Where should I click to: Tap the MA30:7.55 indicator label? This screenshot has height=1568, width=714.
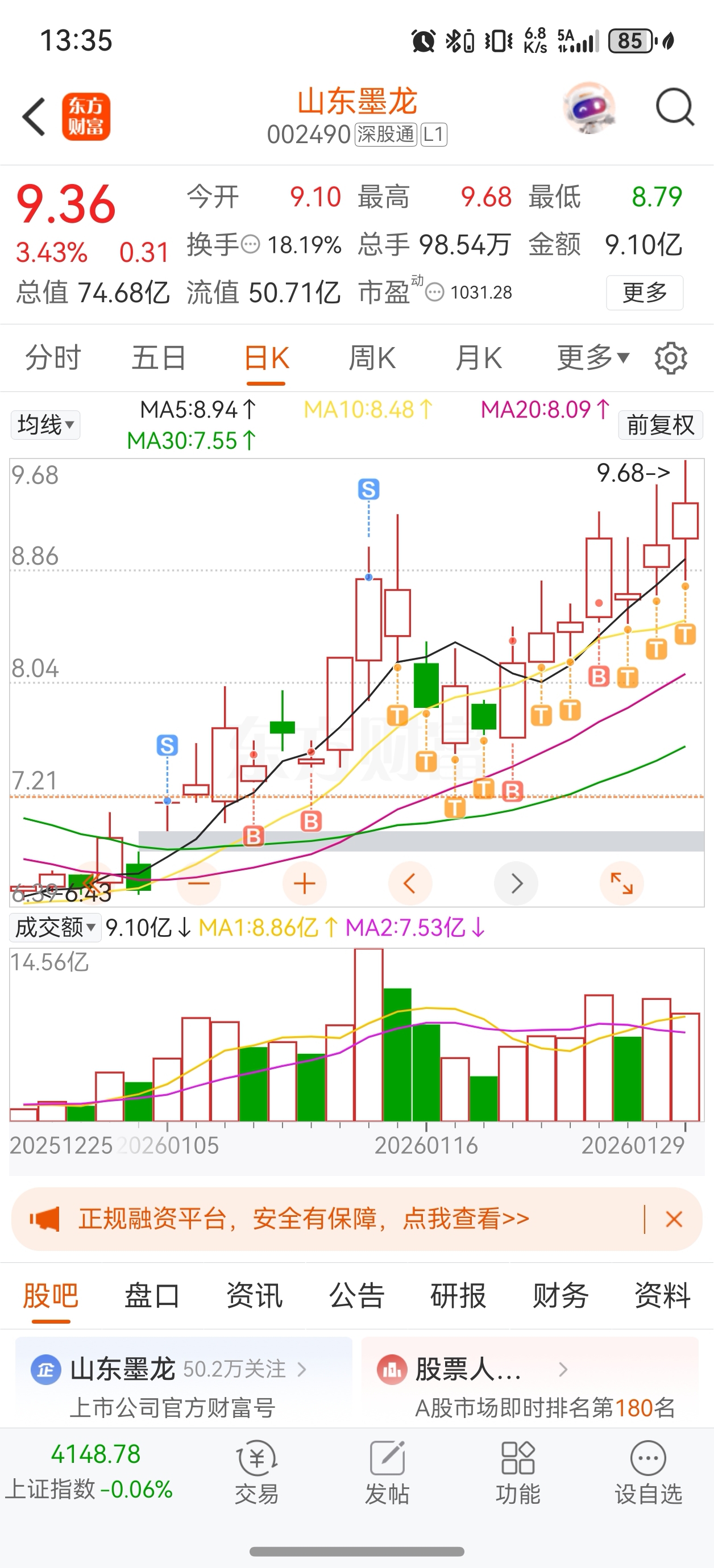pyautogui.click(x=192, y=441)
